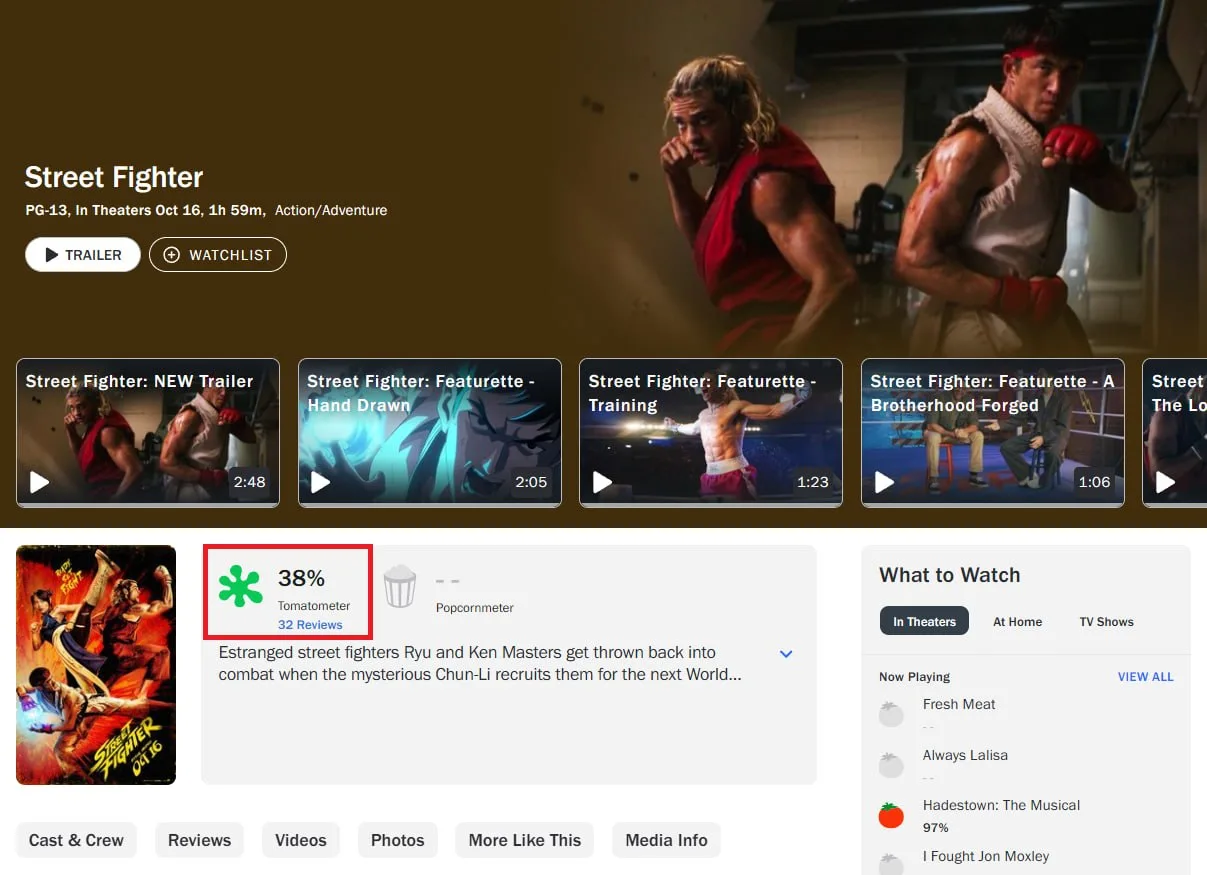This screenshot has height=875, width=1207.
Task: Click the 1:06 duration on Brotherhood Forged
Action: click(1094, 482)
